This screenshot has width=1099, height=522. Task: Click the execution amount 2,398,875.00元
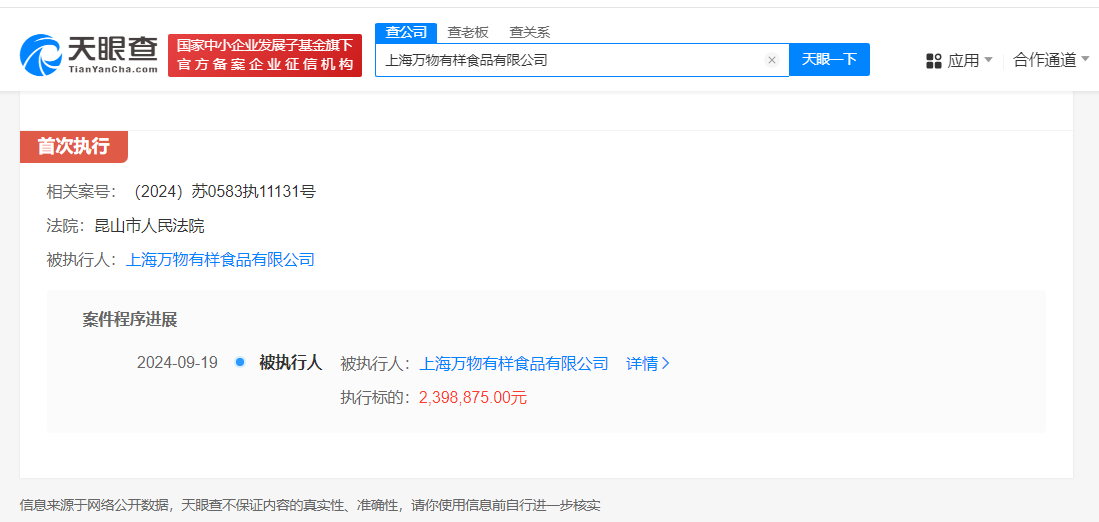(x=472, y=398)
